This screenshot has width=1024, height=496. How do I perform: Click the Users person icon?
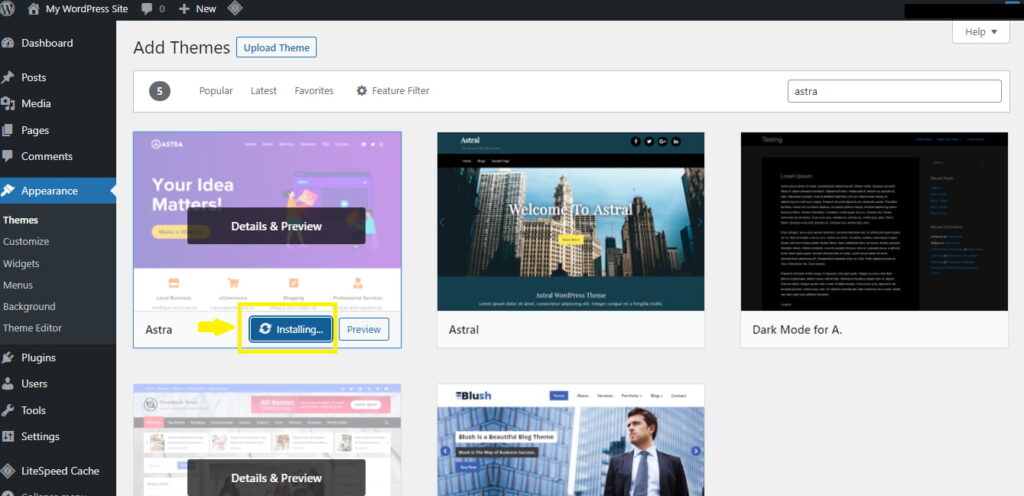coord(8,384)
